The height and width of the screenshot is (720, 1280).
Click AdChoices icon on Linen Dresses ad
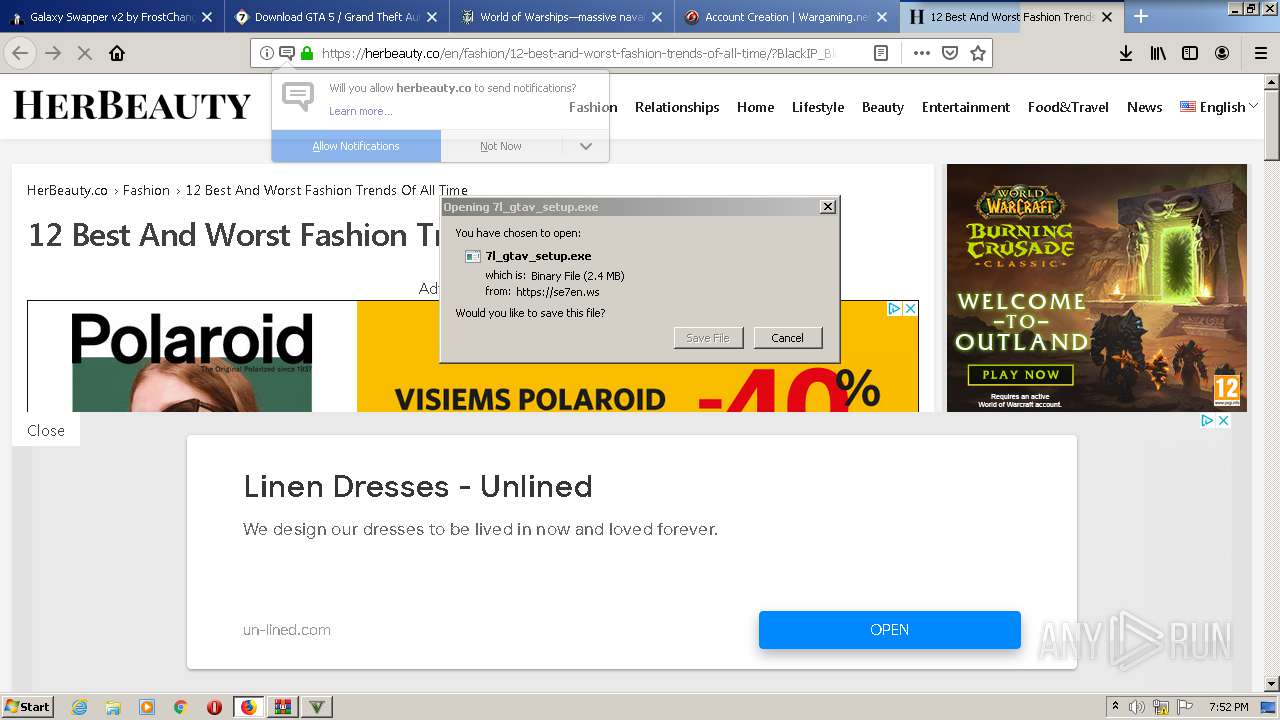(1207, 421)
